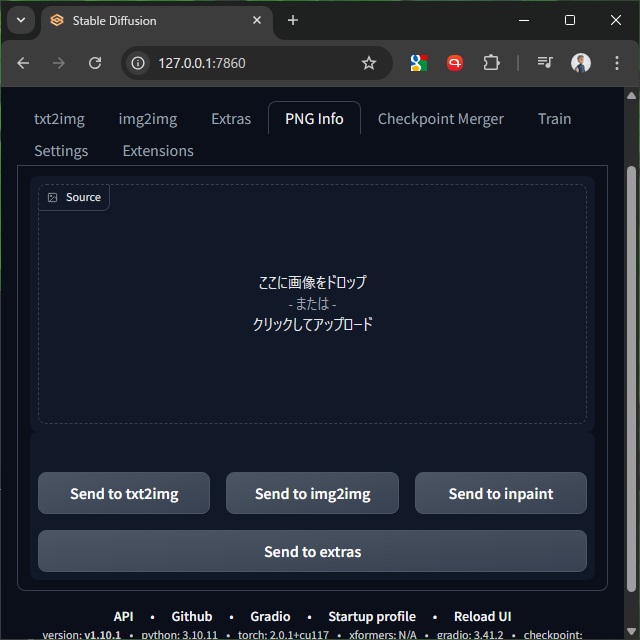Switch to the txt2img tab
Screen dimensions: 640x640
pos(59,119)
